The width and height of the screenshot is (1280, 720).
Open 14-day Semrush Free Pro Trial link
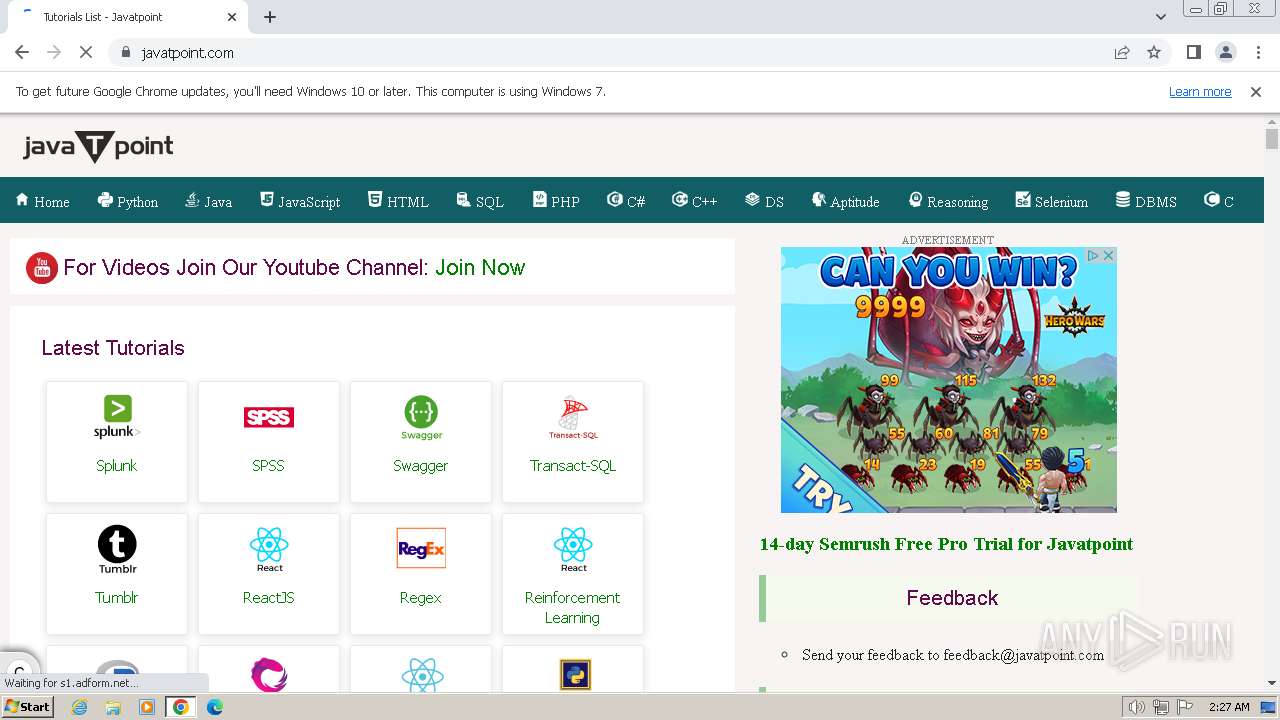pos(946,544)
